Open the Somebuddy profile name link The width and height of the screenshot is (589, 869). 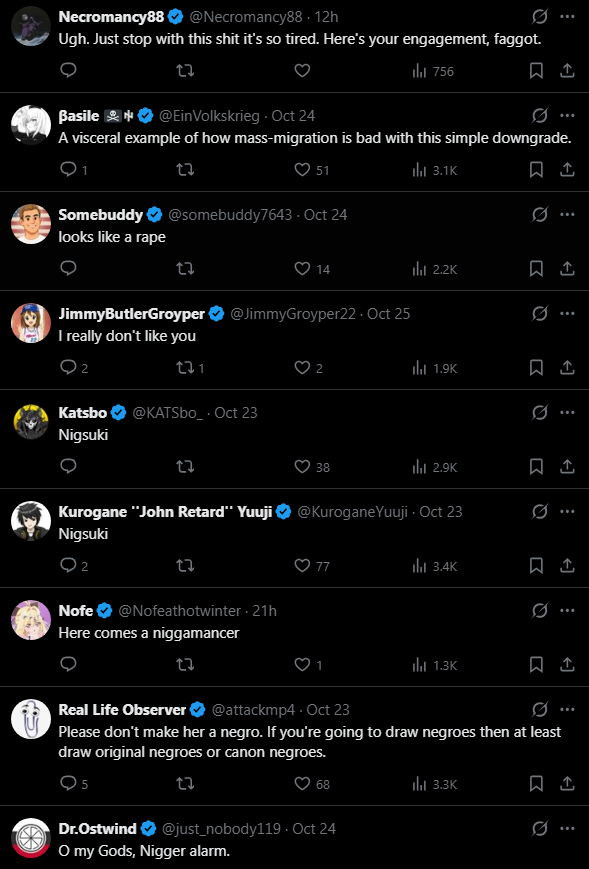[x=101, y=214]
